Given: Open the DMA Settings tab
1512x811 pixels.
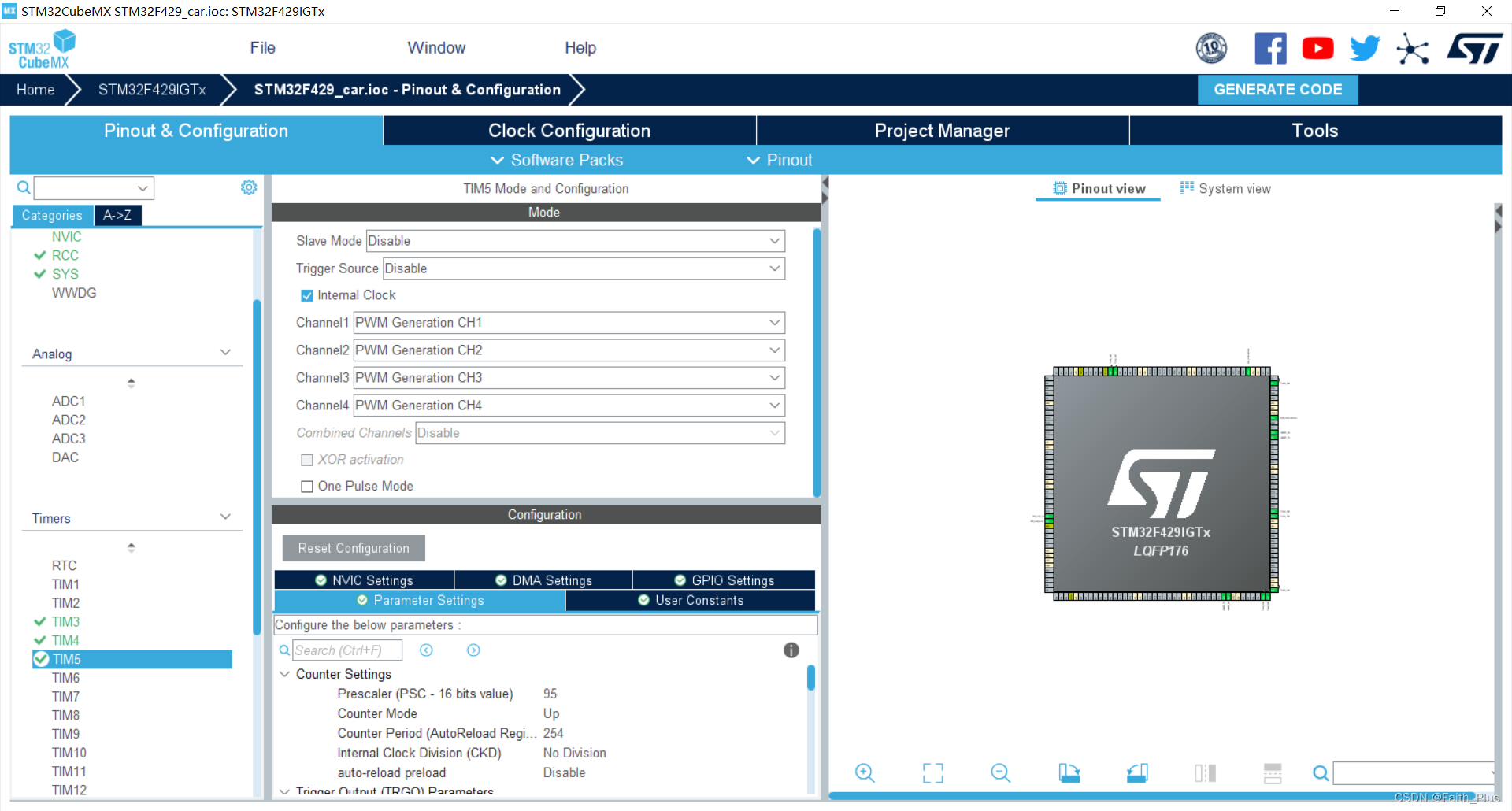Looking at the screenshot, I should pyautogui.click(x=543, y=580).
